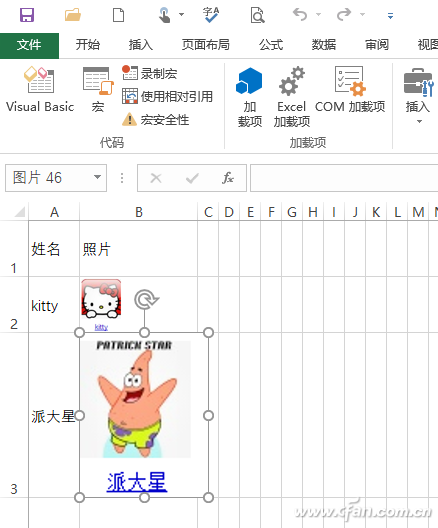
Task: Click cell containing kitty name
Action: (x=54, y=305)
